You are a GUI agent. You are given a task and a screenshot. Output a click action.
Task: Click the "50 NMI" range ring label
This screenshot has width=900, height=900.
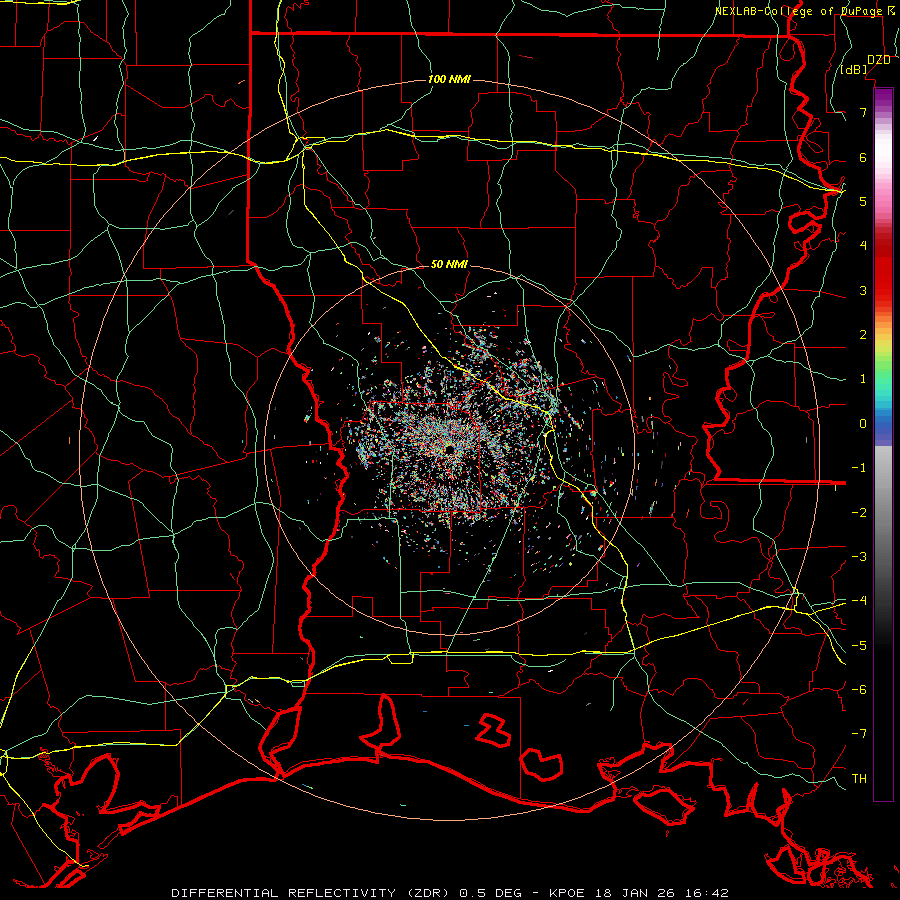[449, 264]
